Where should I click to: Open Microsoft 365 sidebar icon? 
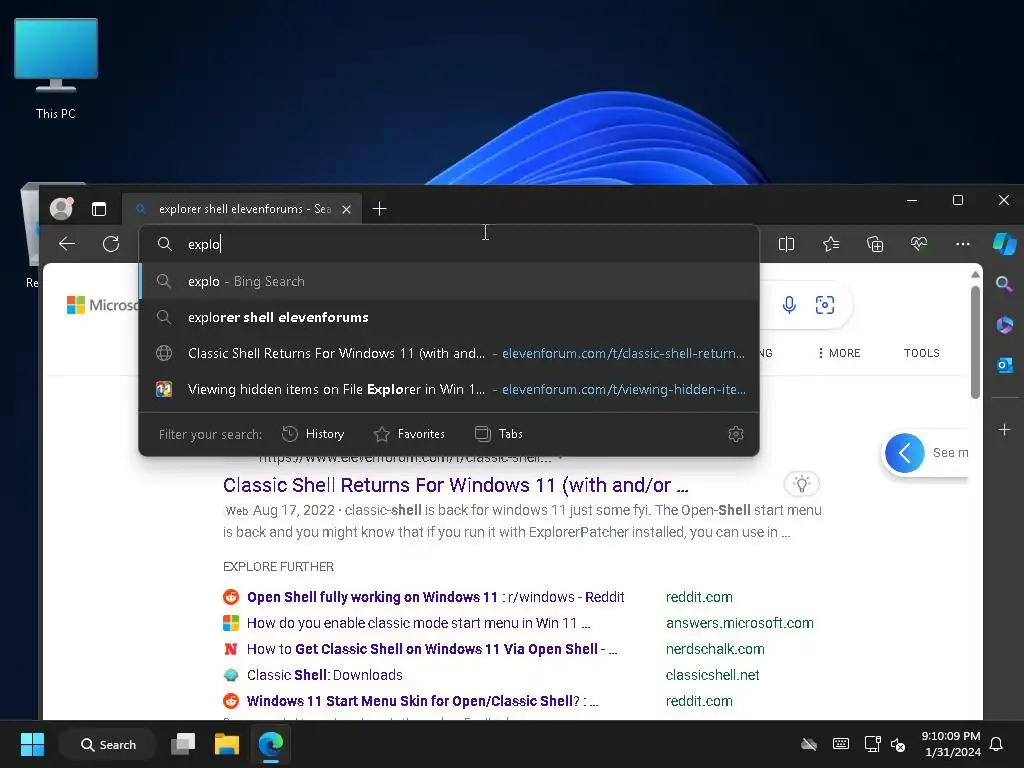coord(1004,325)
